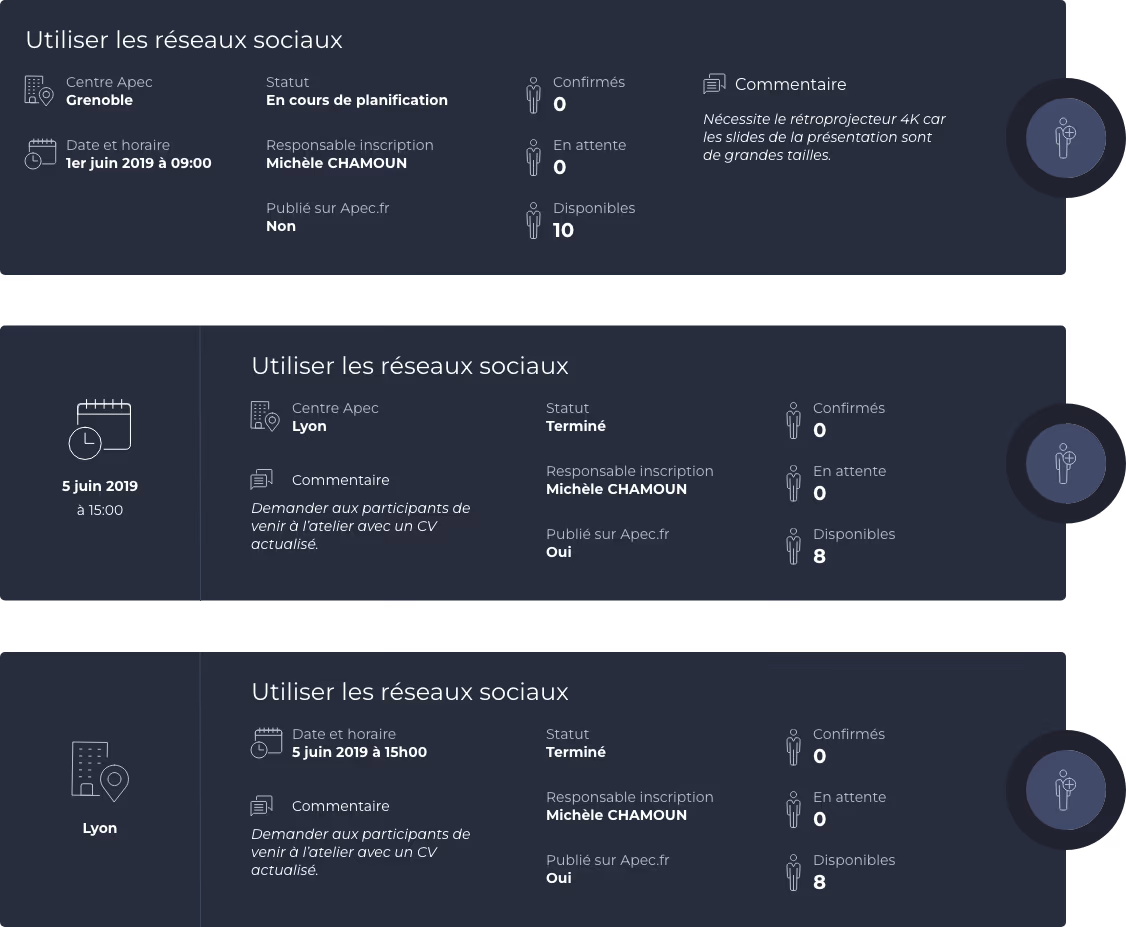
Task: Click the title of the card with the calendar side panel
Action: pyautogui.click(x=409, y=365)
